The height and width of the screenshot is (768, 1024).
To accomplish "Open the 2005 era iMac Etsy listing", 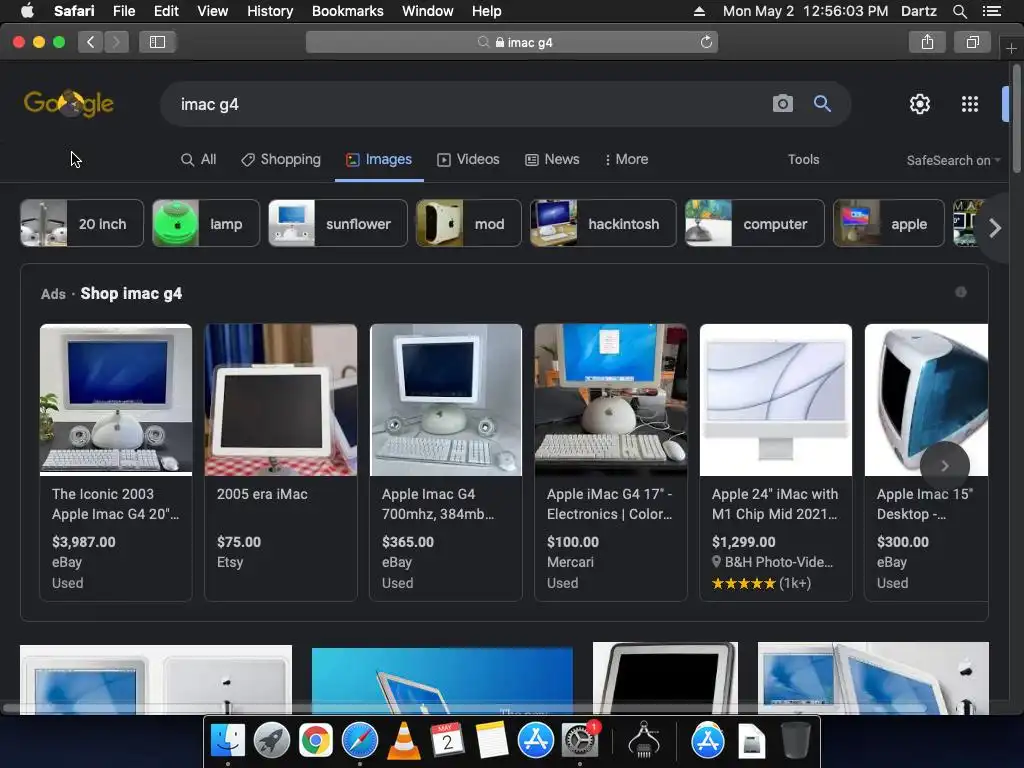I will 281,462.
